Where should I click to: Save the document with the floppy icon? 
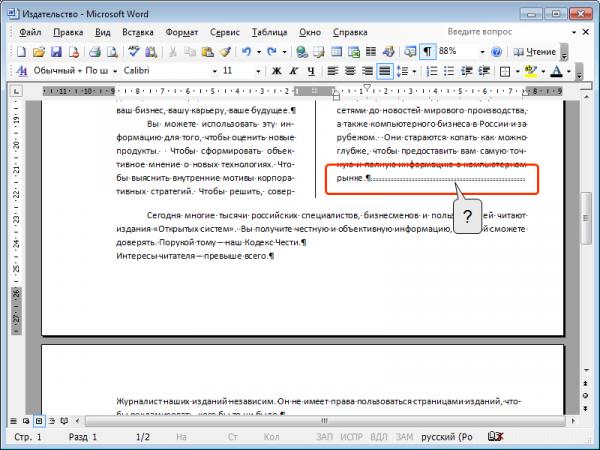56,52
